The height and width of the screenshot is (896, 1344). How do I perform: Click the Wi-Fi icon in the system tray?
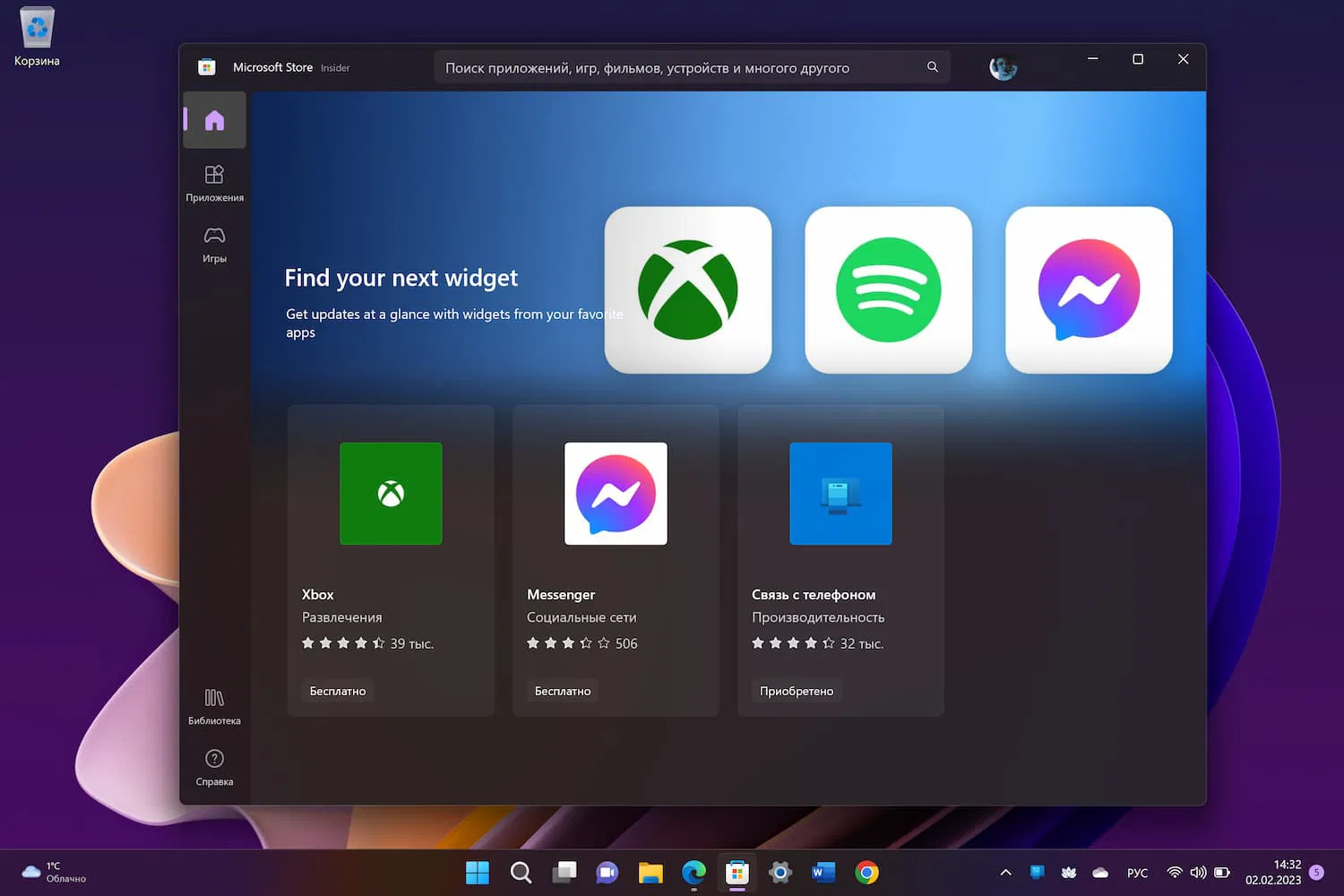(1175, 872)
